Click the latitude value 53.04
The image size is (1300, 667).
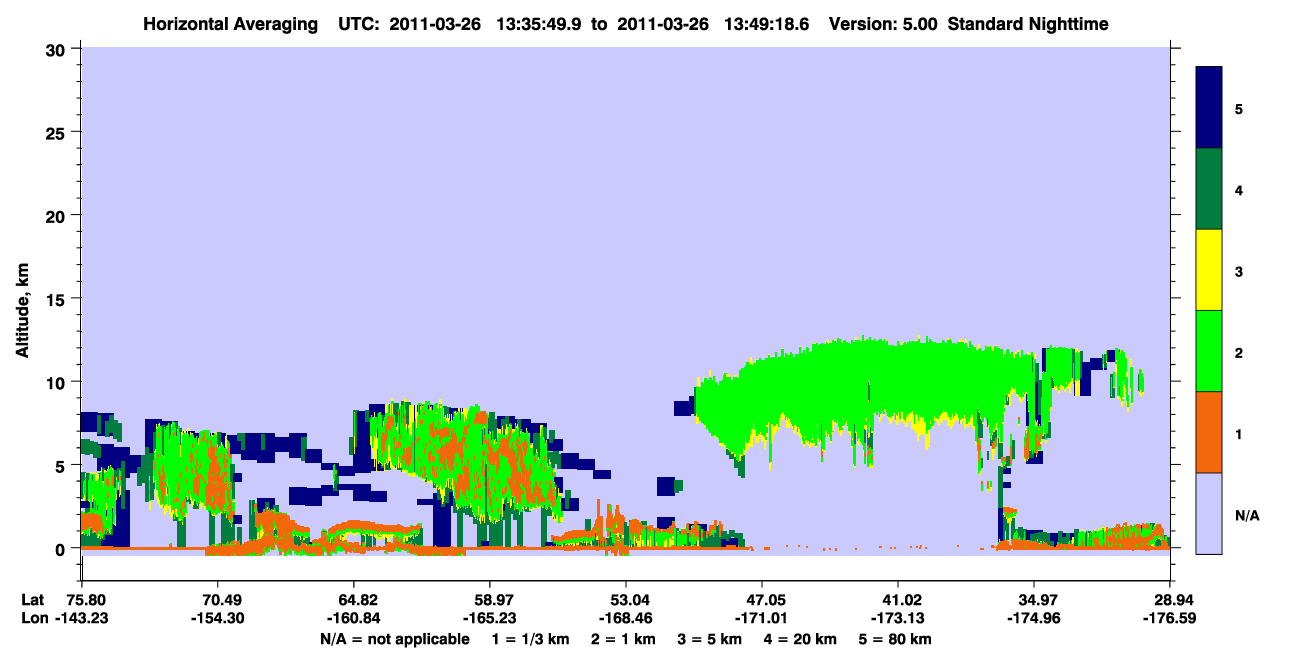tap(626, 600)
